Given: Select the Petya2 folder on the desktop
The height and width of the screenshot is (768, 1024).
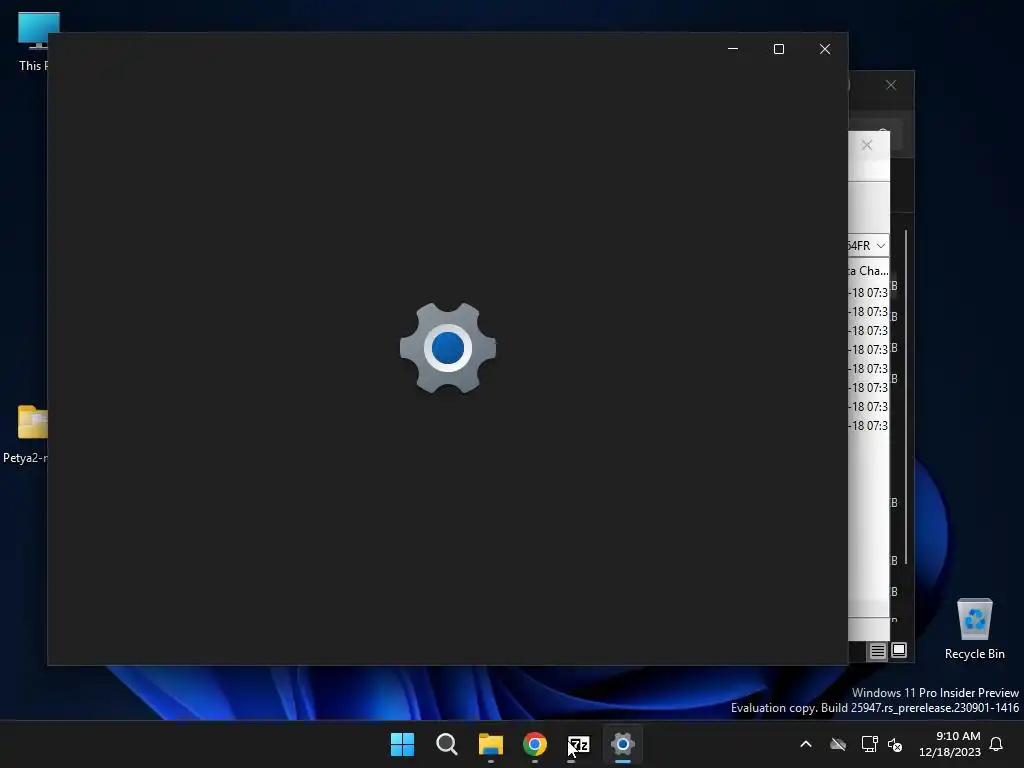Looking at the screenshot, I should point(25,434).
